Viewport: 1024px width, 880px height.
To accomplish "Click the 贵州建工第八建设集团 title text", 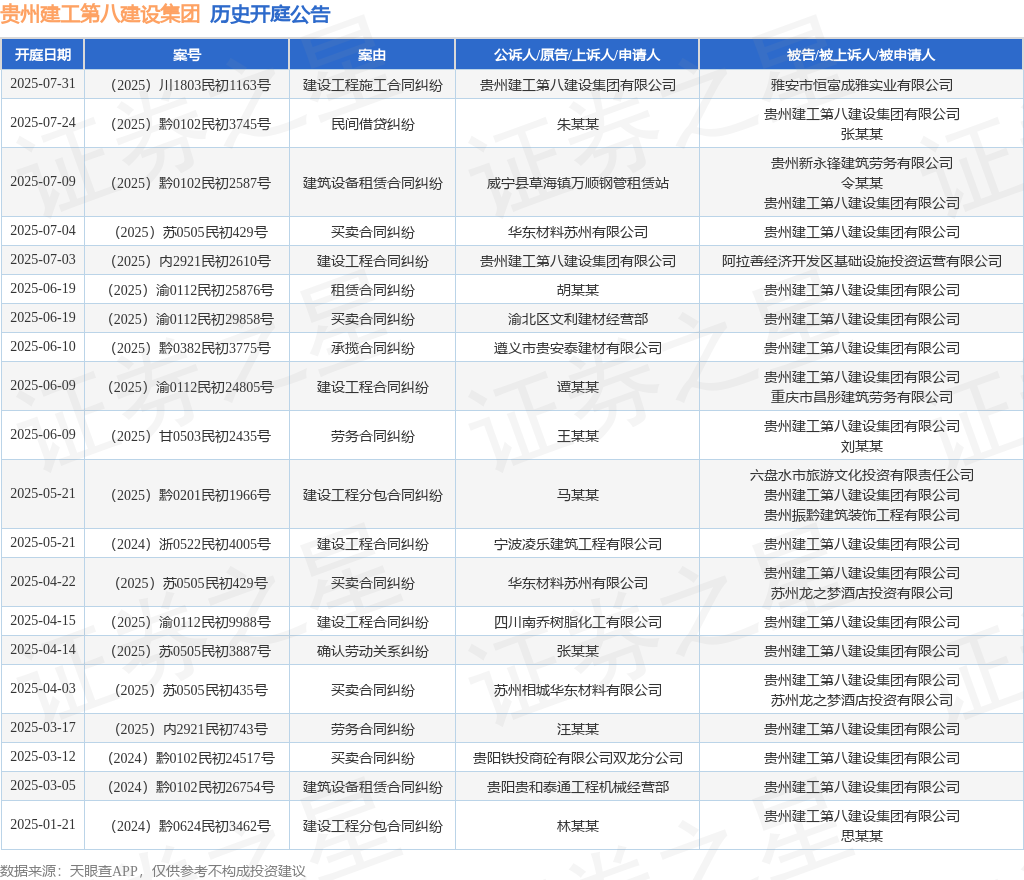I will 100,14.
